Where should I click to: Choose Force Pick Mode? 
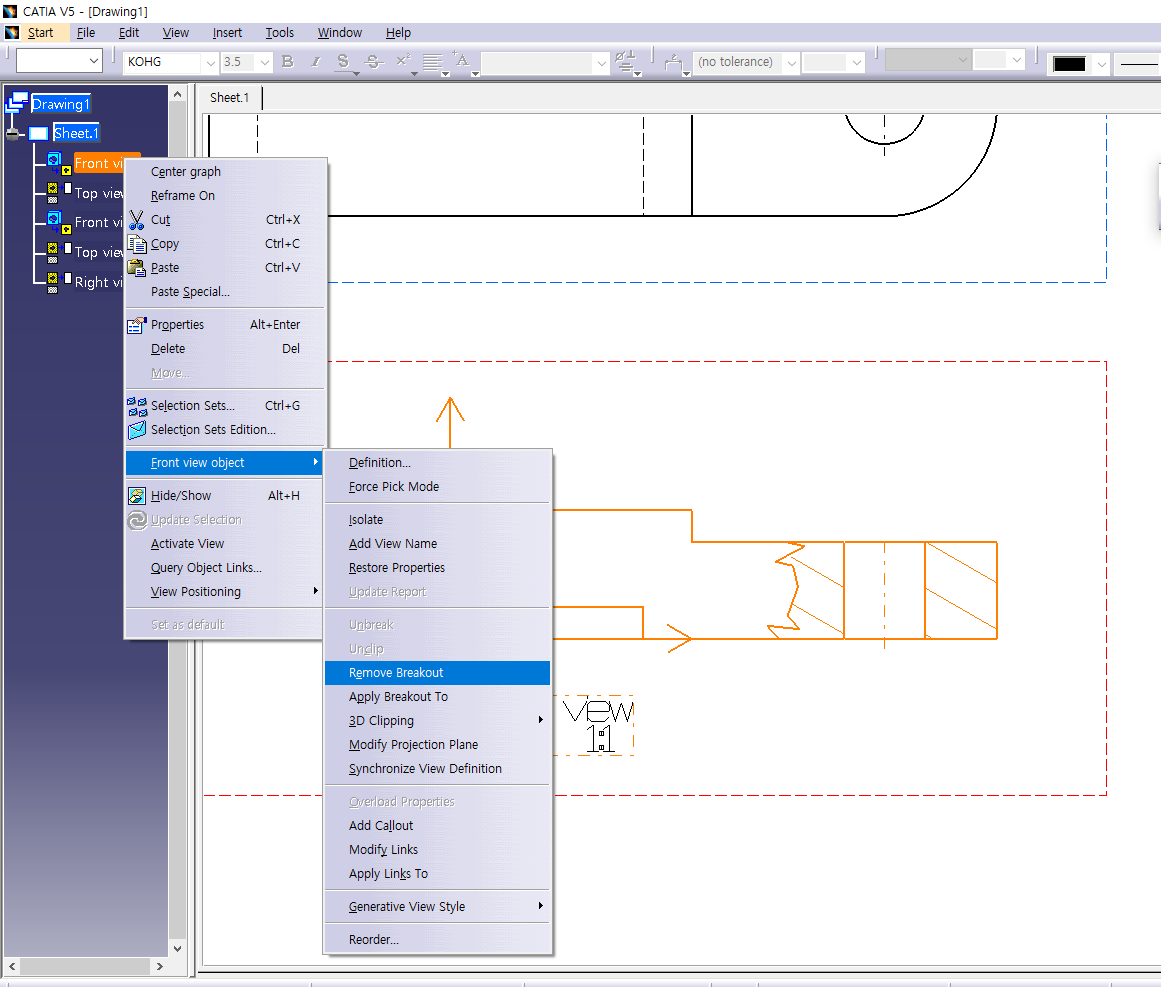438,486
